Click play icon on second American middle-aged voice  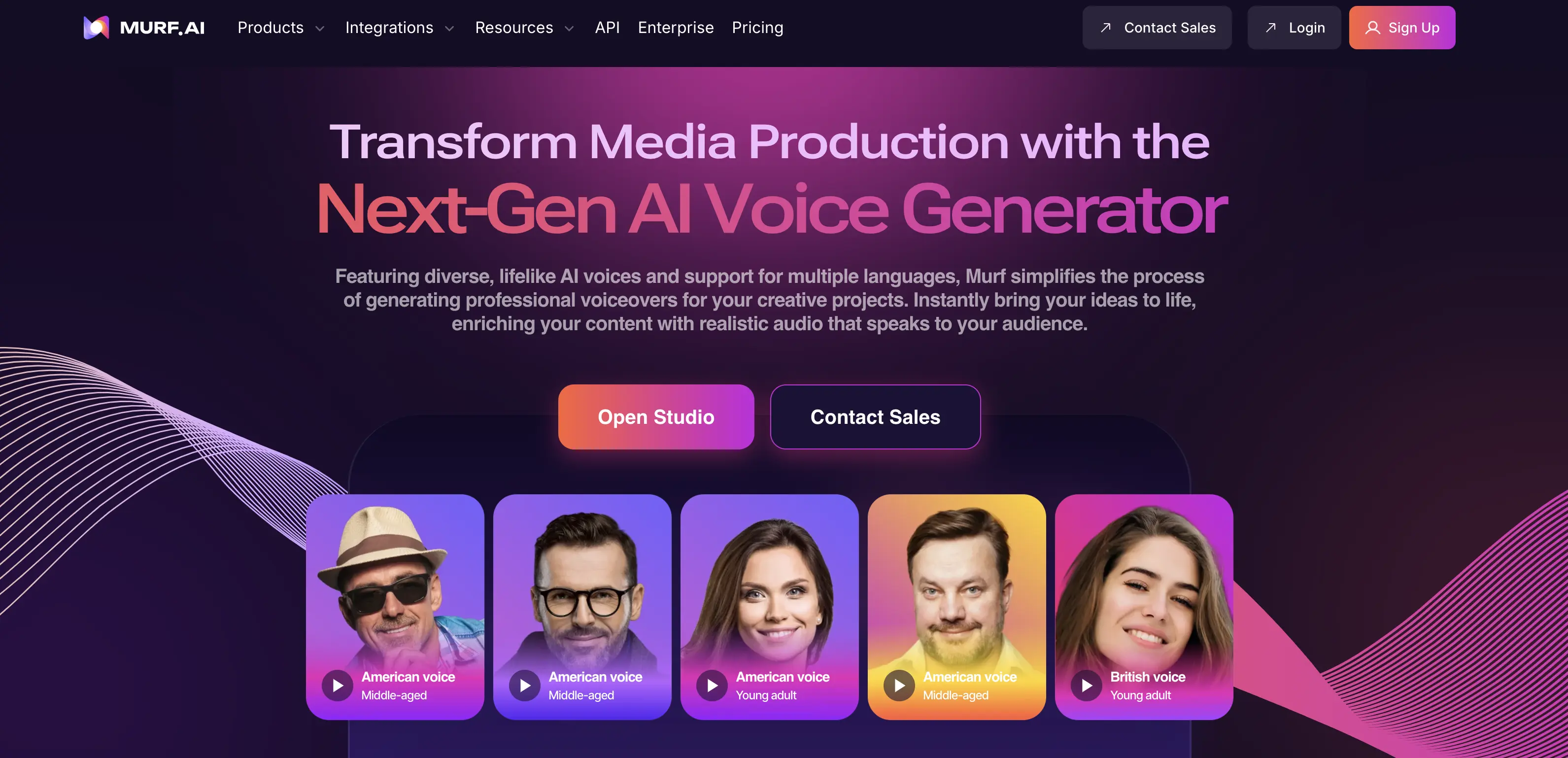pyautogui.click(x=521, y=685)
